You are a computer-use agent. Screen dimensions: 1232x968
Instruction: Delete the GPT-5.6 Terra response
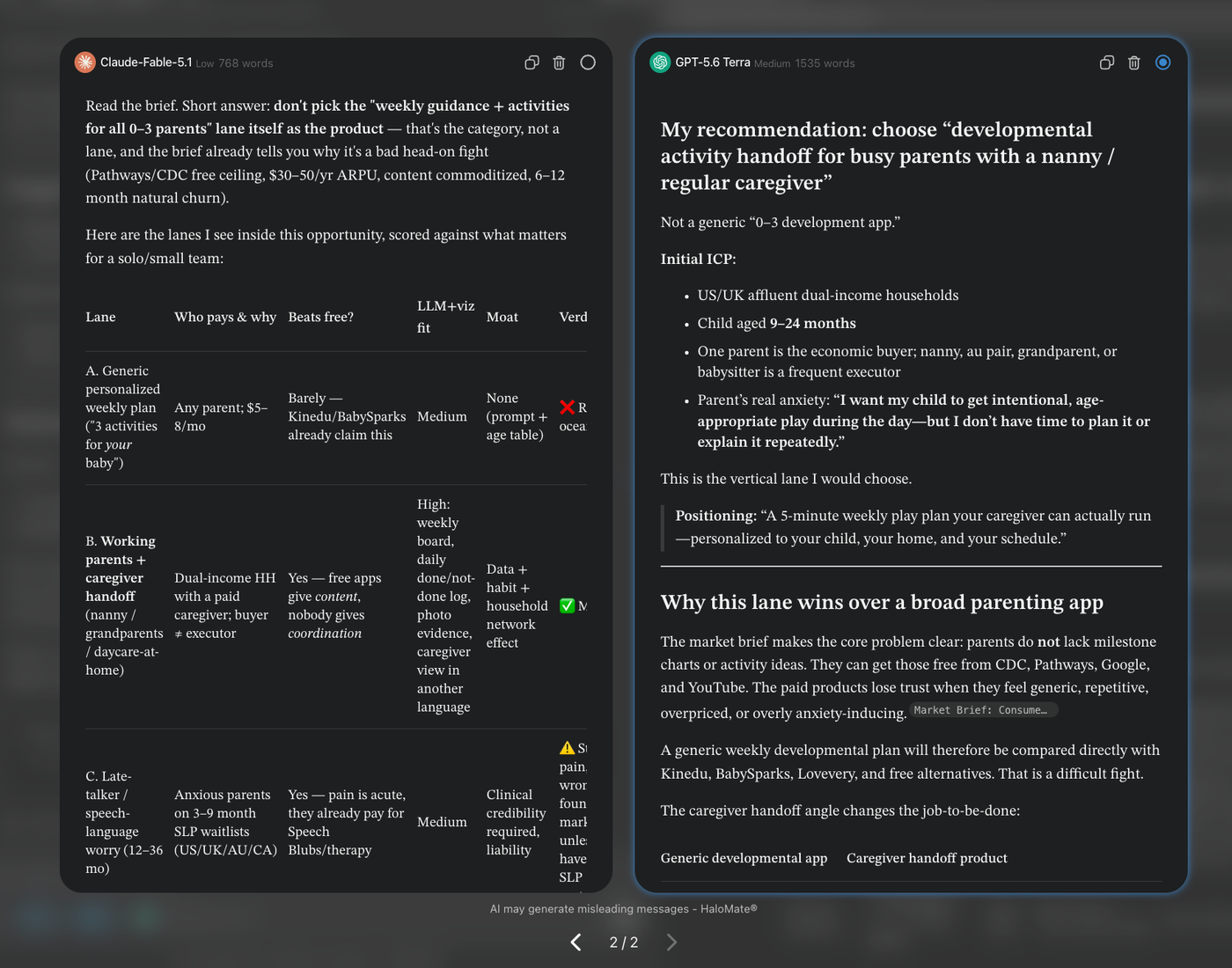[1134, 62]
